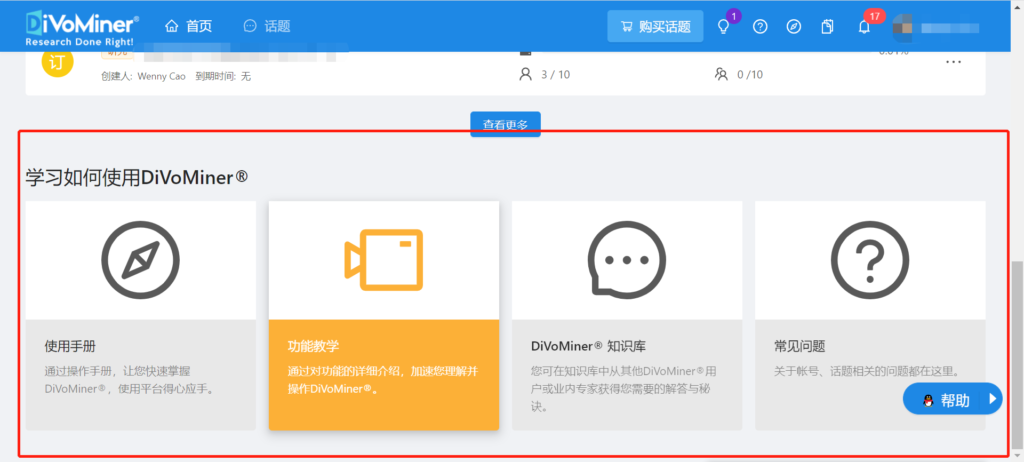Click the page vertical scrollbar thumb
Viewport: 1024px width, 462px height.
[x=1017, y=355]
